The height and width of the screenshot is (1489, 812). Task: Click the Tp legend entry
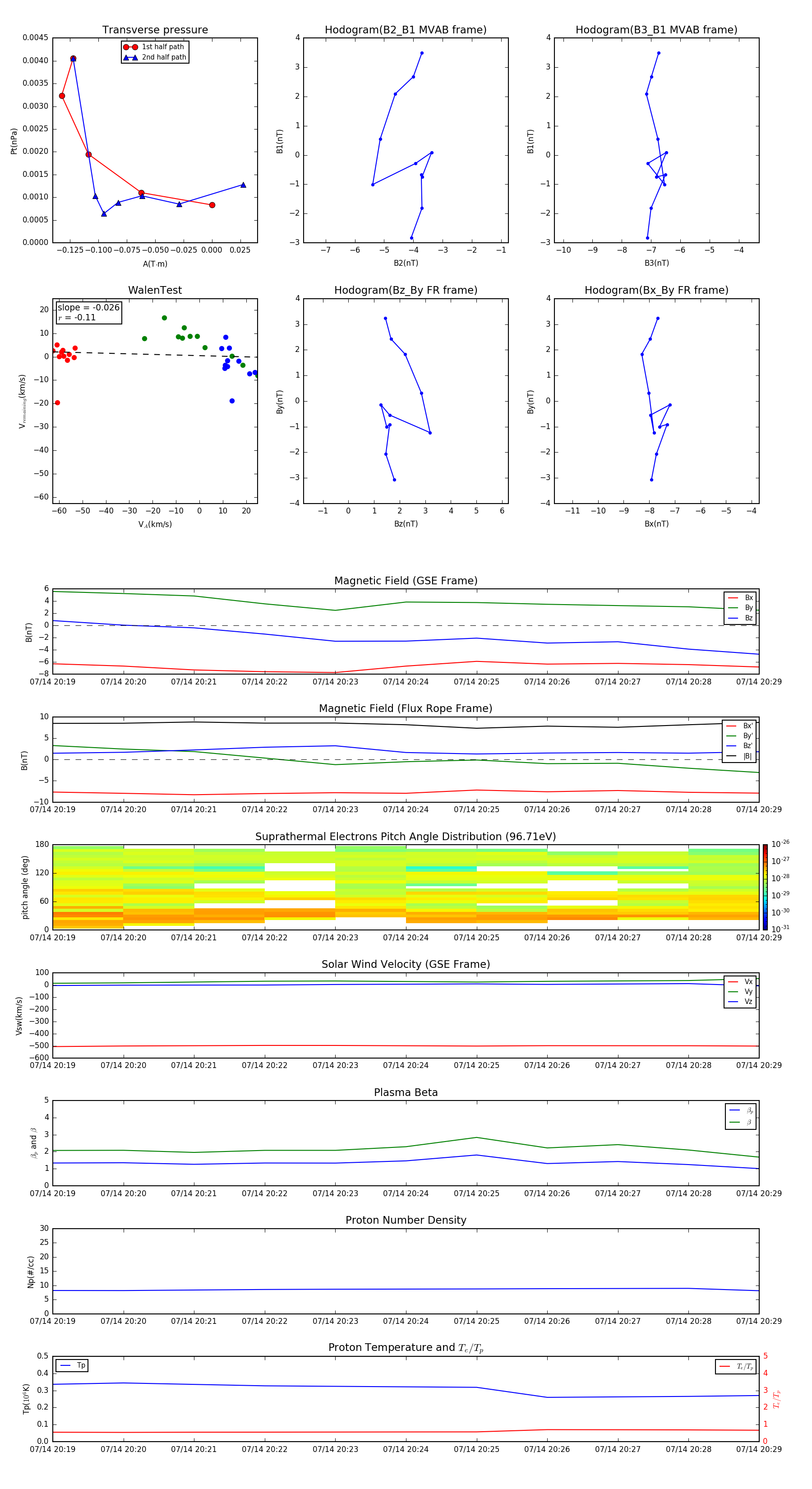pyautogui.click(x=72, y=1365)
